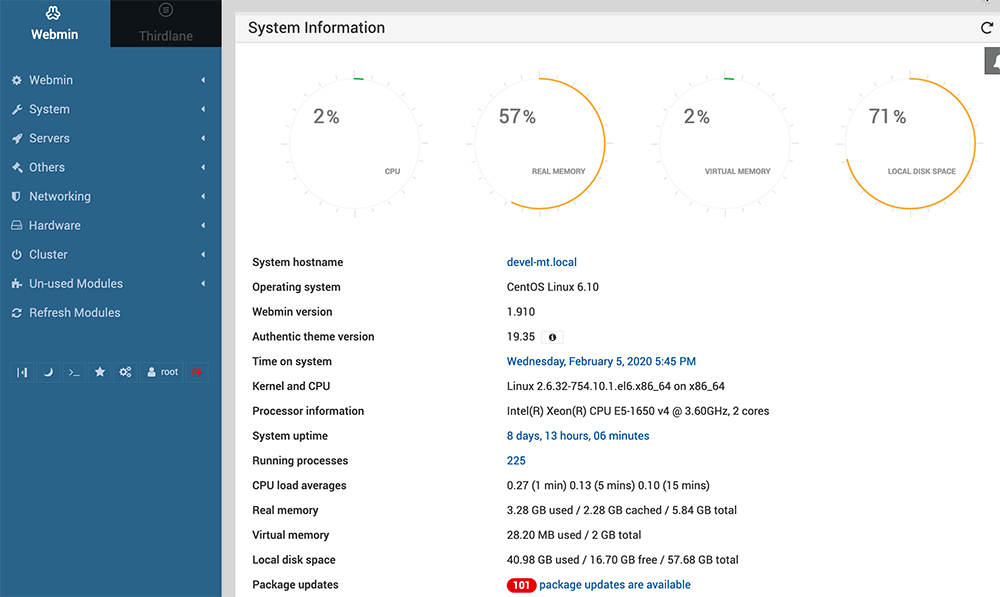Refresh system information with the reload icon

point(987,28)
